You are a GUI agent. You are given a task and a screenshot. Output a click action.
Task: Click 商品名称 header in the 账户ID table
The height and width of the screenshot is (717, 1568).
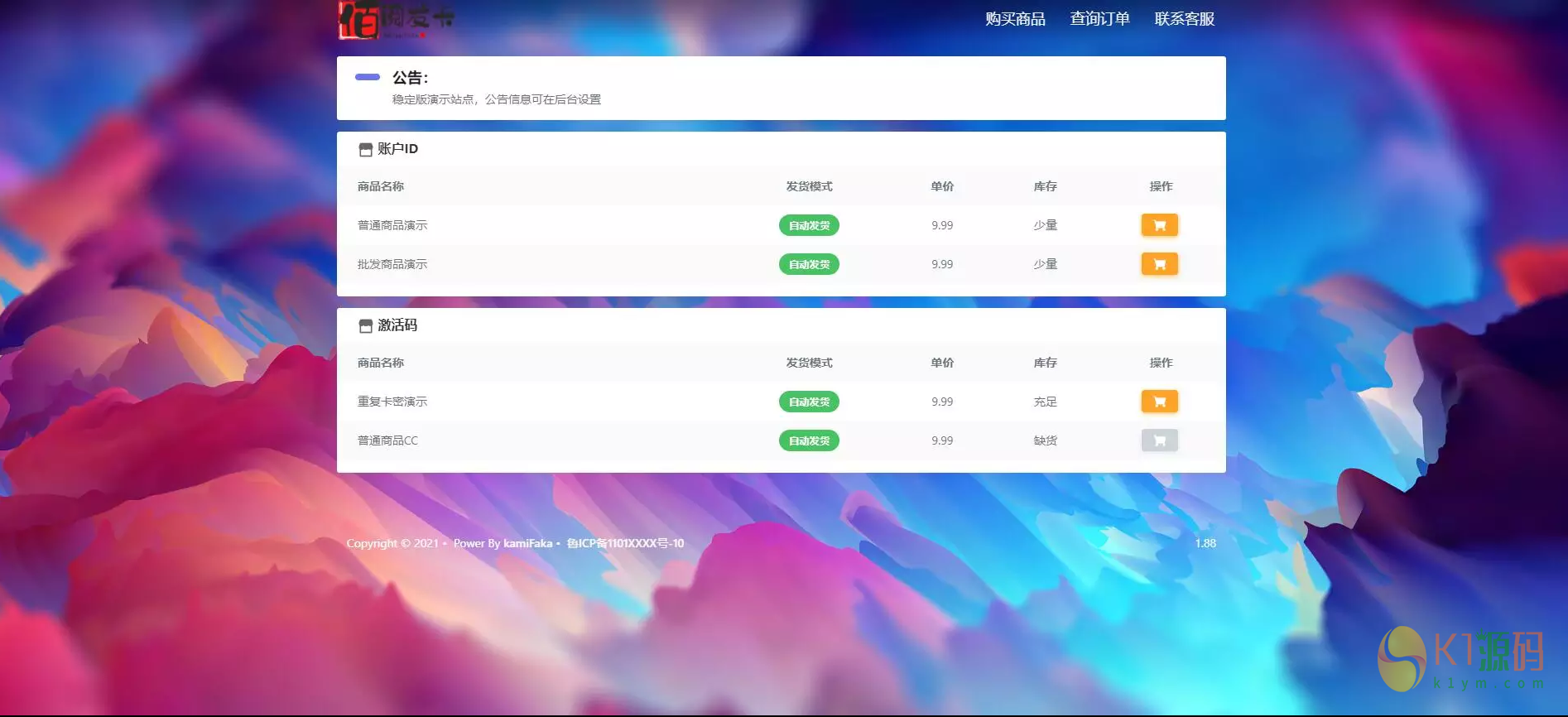pos(381,186)
